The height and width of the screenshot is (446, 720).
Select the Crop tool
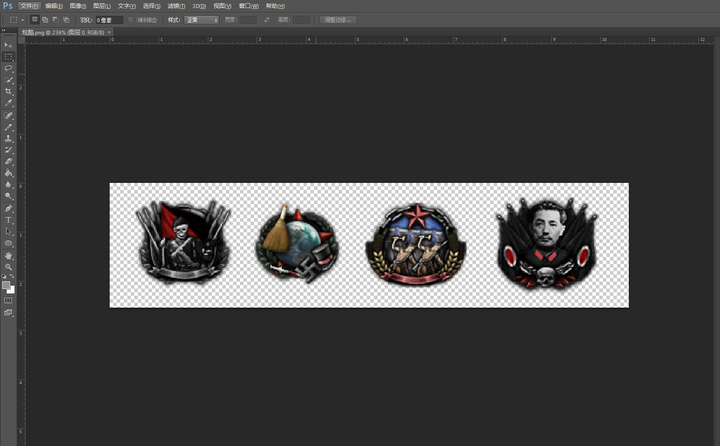pos(8,91)
